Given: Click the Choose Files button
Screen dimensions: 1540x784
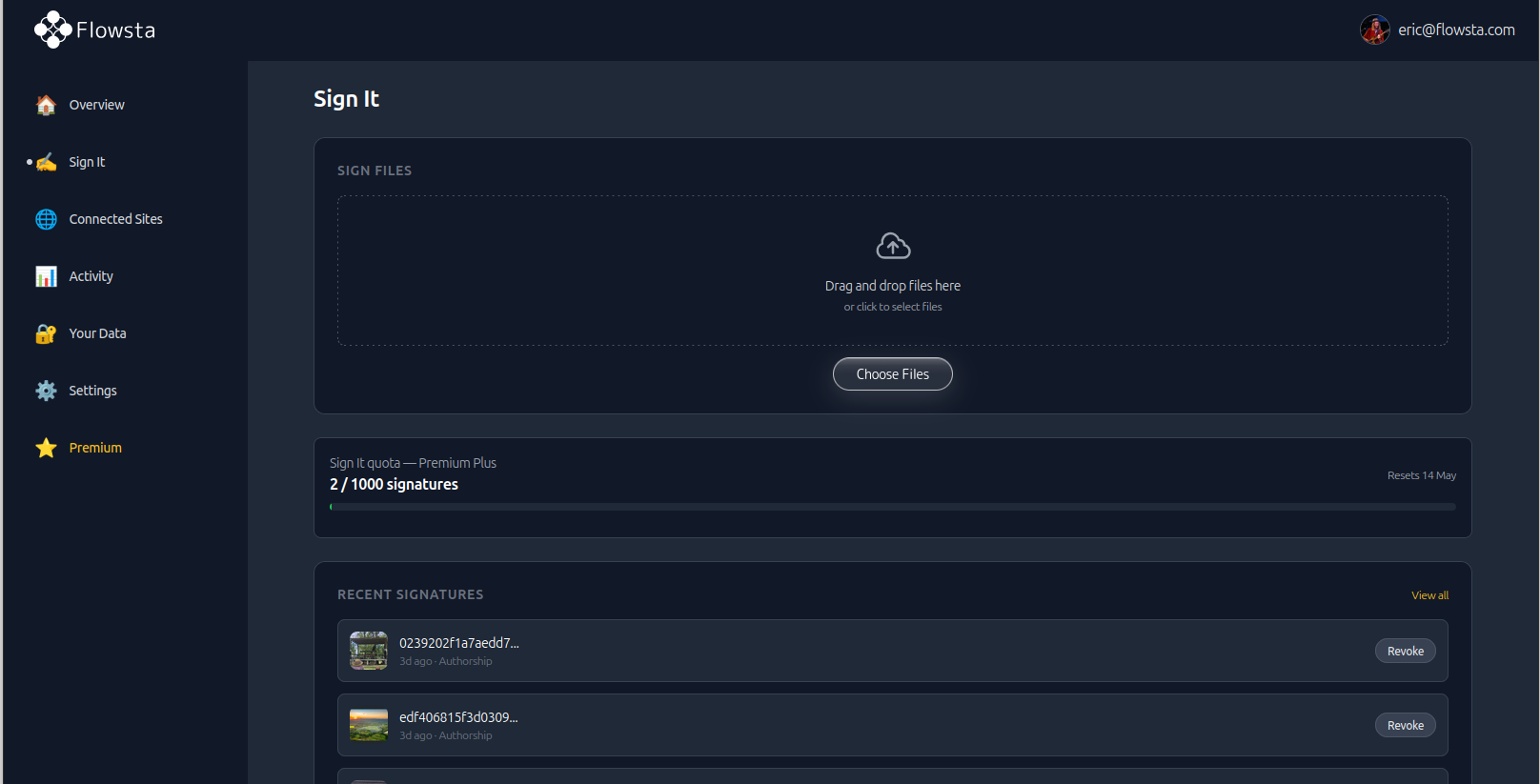Looking at the screenshot, I should [x=893, y=374].
